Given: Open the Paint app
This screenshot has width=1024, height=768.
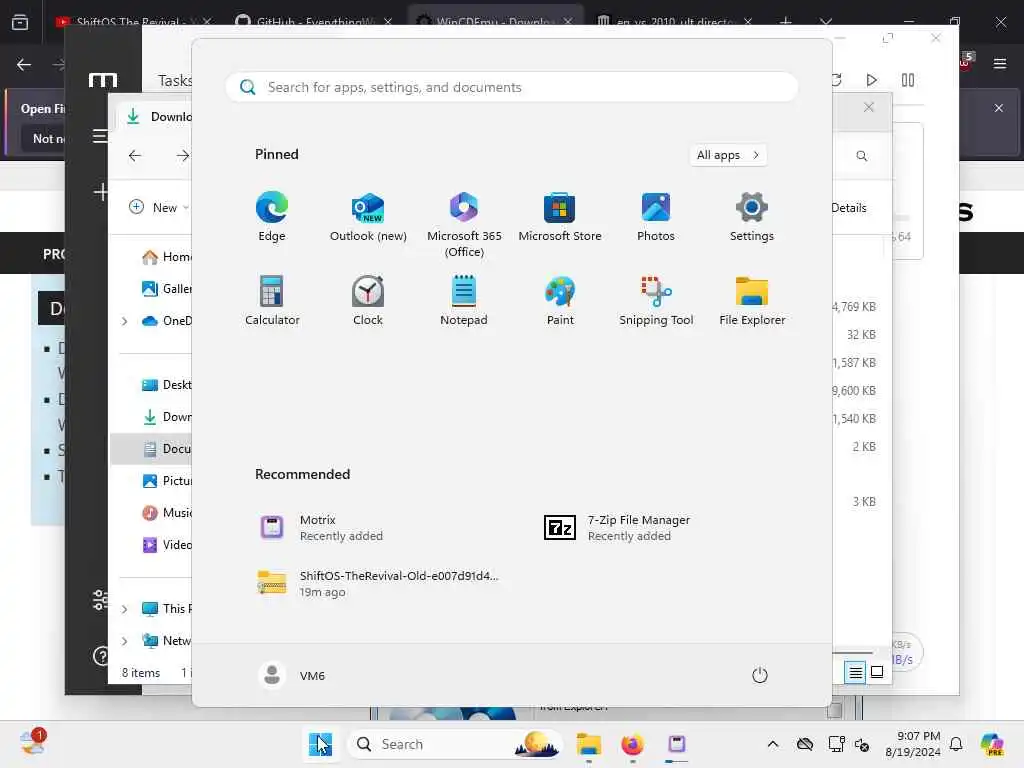Looking at the screenshot, I should point(560,300).
